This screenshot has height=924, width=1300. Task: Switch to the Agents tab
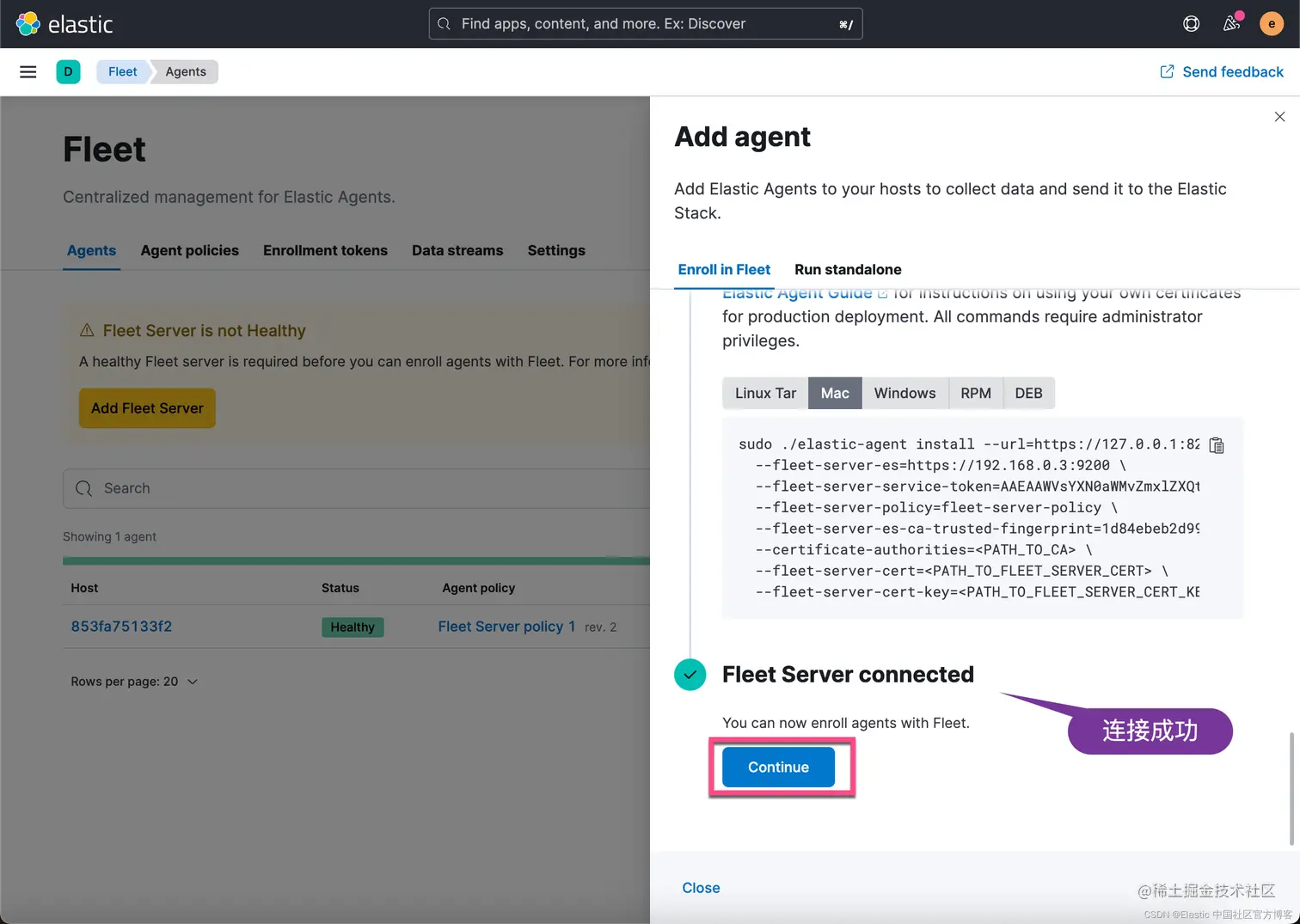[91, 251]
